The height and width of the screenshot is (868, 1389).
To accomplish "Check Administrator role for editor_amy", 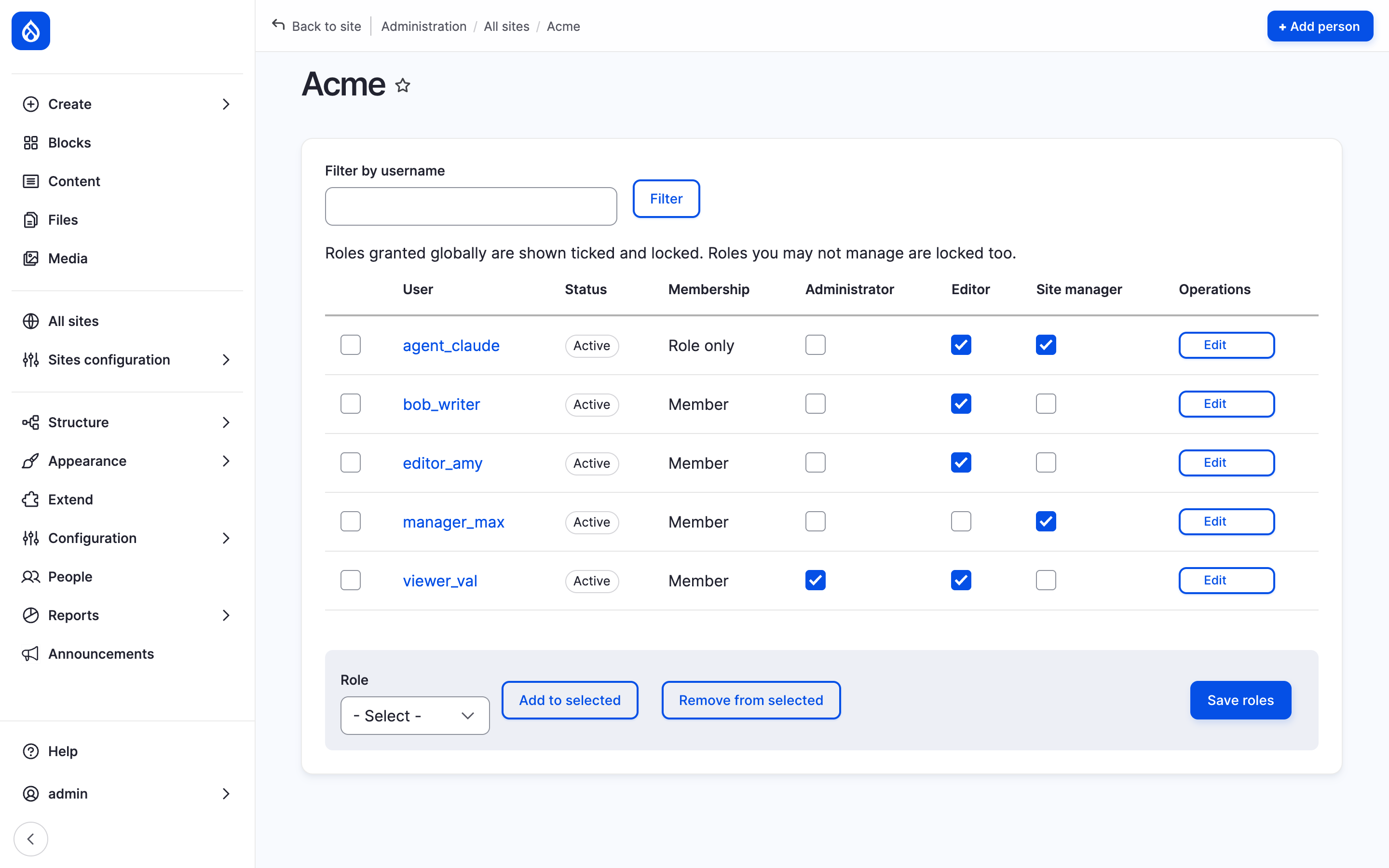I will [x=815, y=463].
